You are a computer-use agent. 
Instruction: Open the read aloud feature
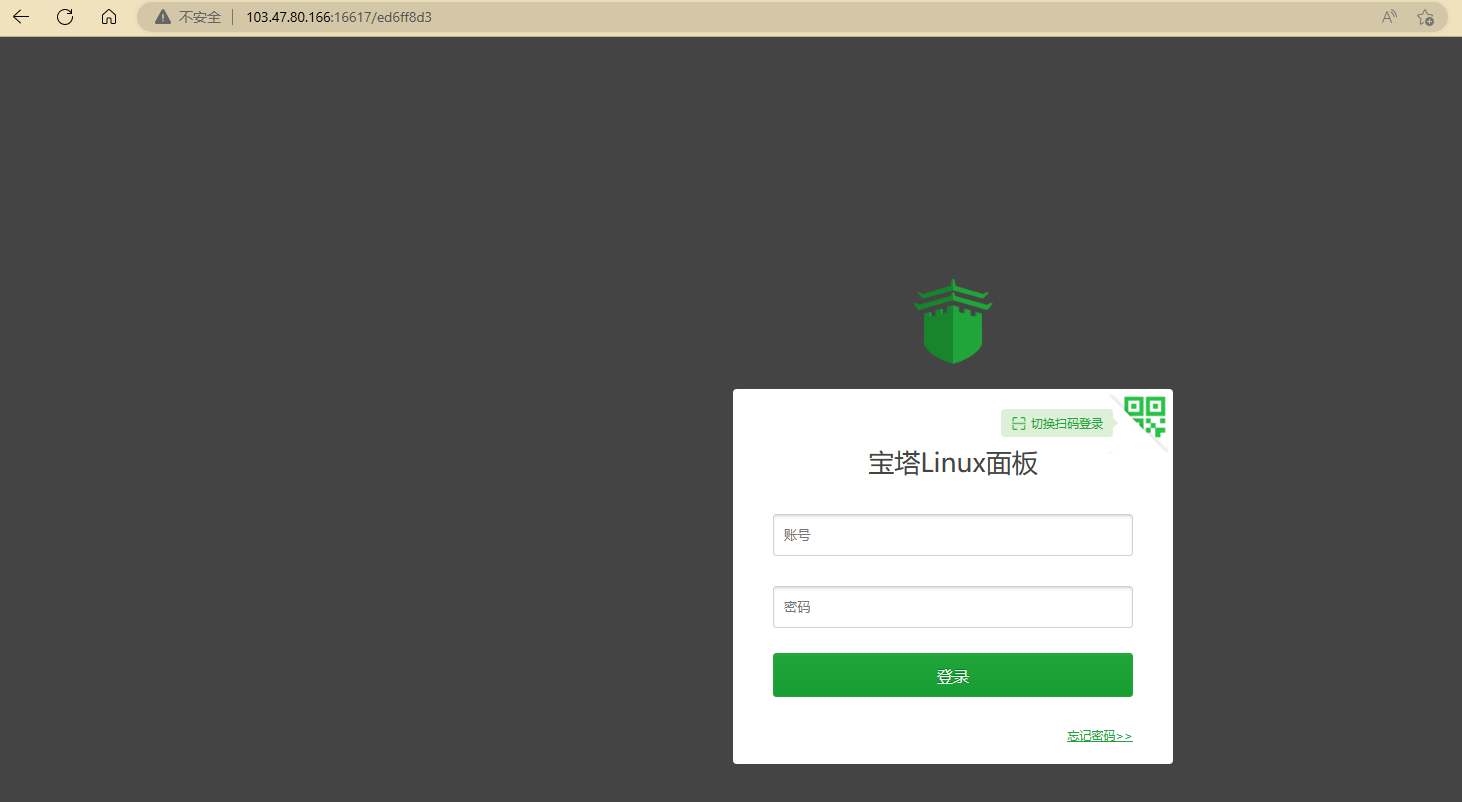1389,17
